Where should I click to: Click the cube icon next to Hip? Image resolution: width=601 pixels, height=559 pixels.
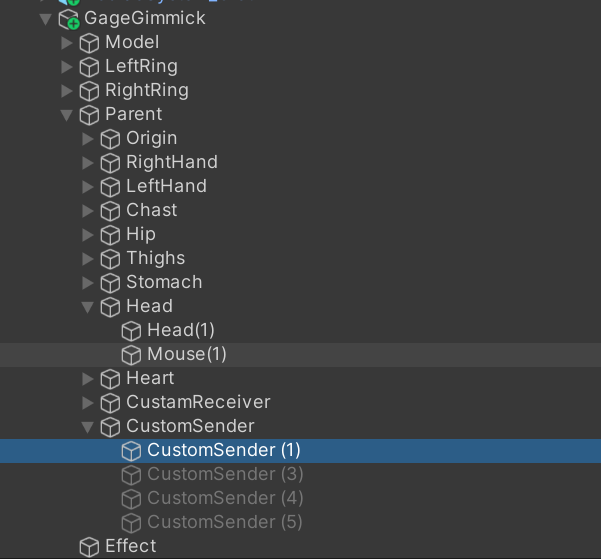point(110,235)
